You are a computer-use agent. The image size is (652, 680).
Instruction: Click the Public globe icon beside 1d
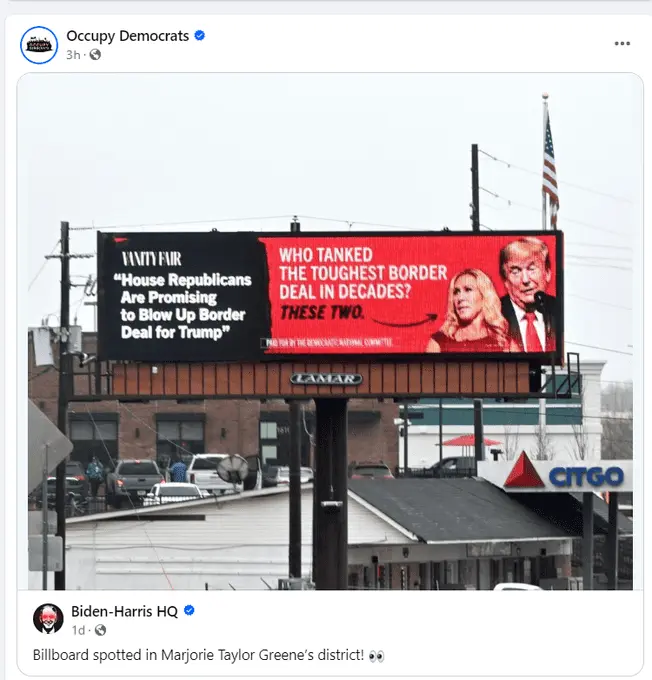(x=100, y=630)
